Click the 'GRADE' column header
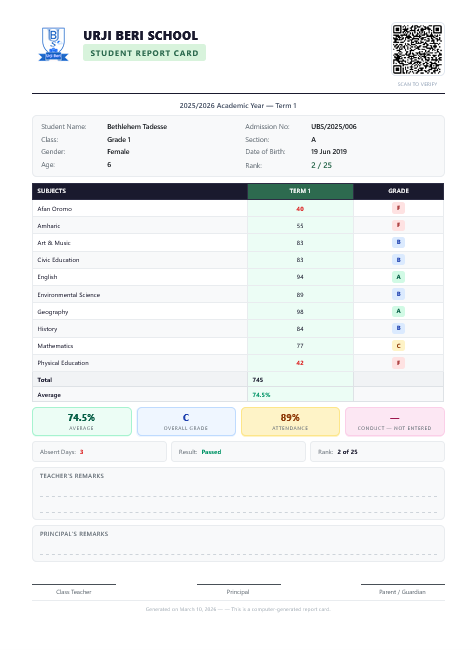 [398, 191]
